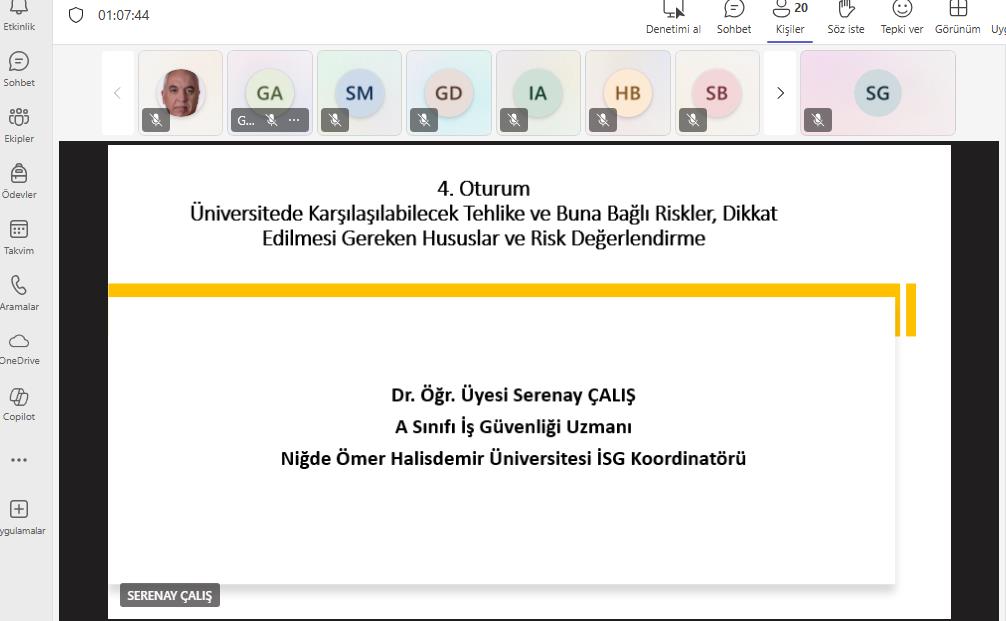Click Denetimi al to request control
The width and height of the screenshot is (1006, 621).
pyautogui.click(x=673, y=17)
